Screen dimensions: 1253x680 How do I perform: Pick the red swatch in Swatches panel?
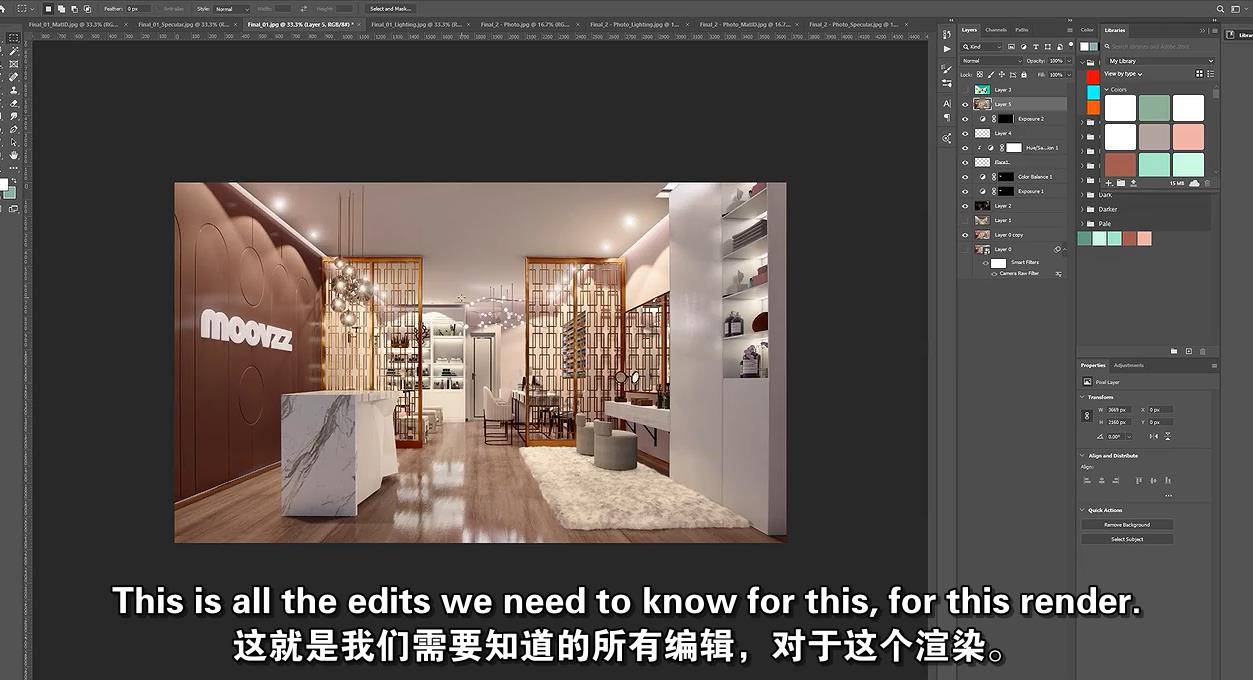(1093, 76)
